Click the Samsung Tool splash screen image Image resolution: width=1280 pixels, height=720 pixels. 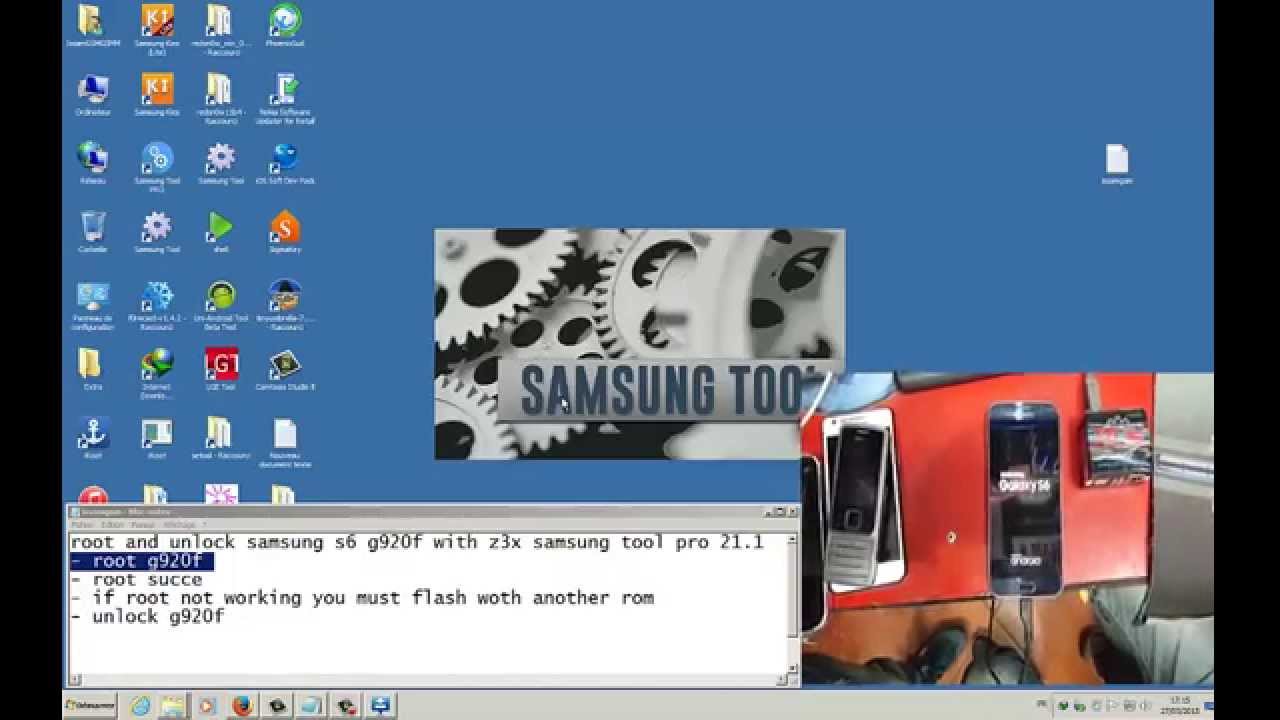(639, 344)
